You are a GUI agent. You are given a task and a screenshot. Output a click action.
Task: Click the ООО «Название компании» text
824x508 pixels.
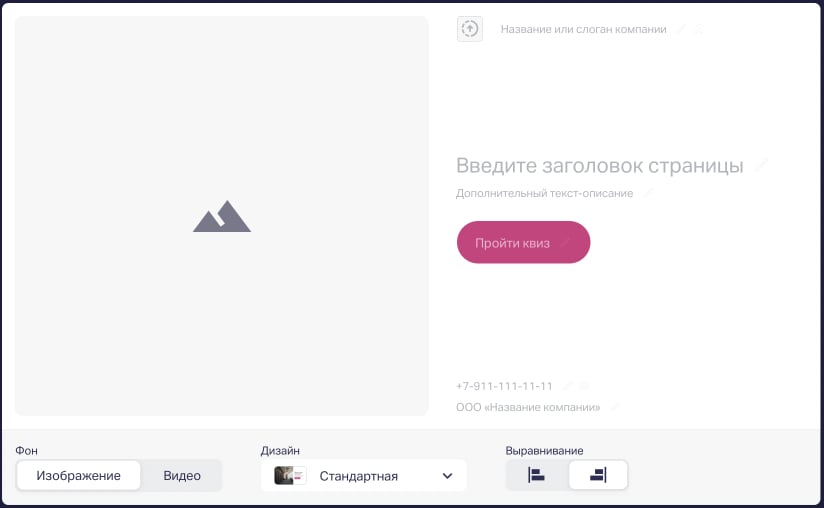(528, 407)
